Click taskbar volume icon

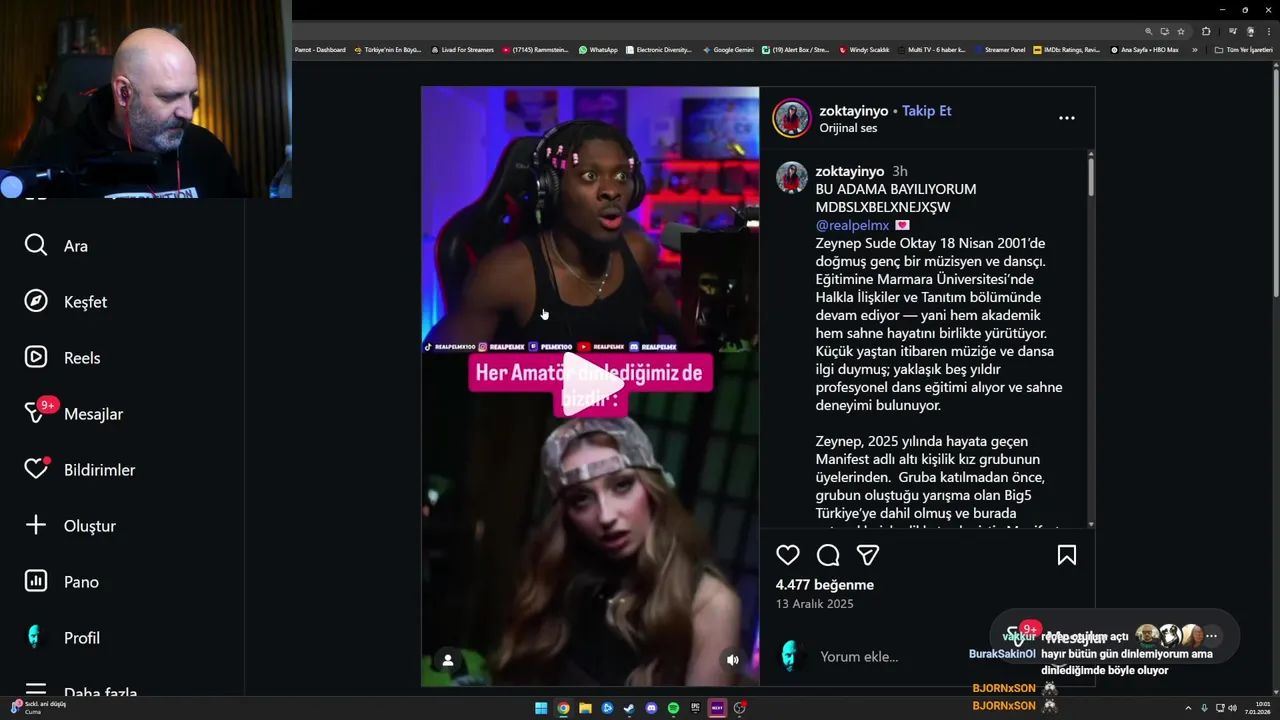point(1231,708)
